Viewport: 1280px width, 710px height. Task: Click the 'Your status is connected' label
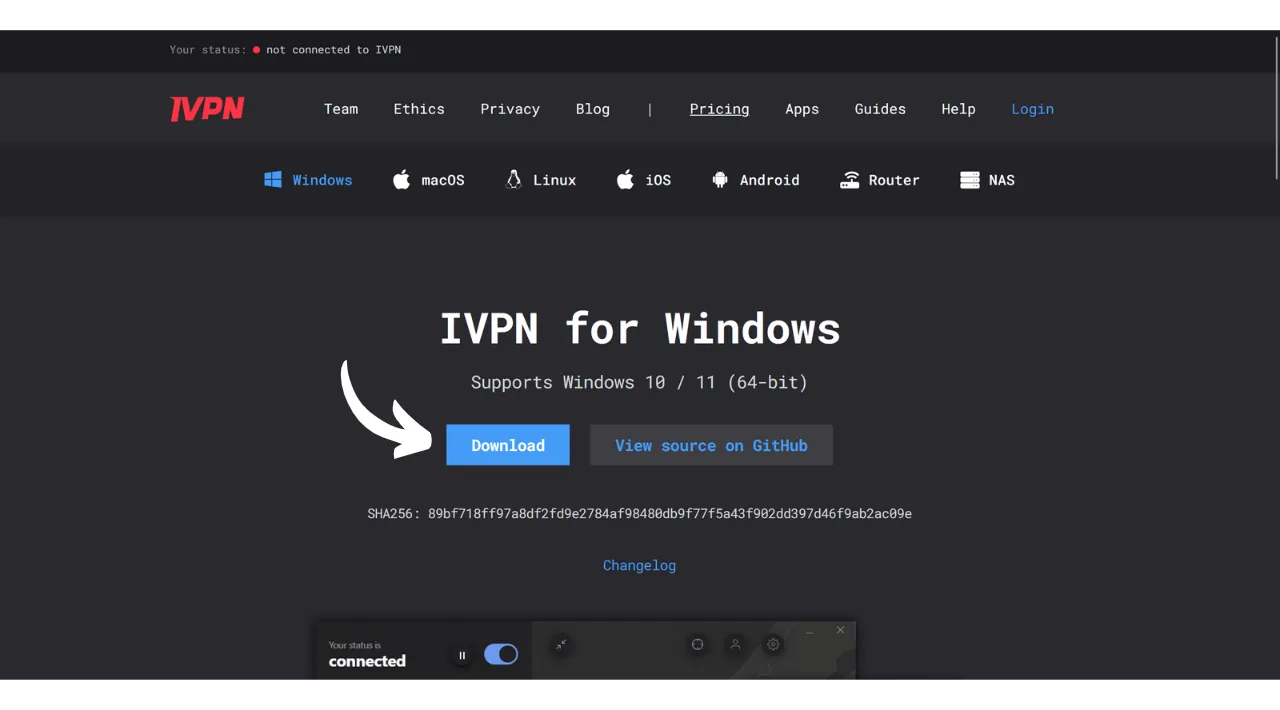367,655
